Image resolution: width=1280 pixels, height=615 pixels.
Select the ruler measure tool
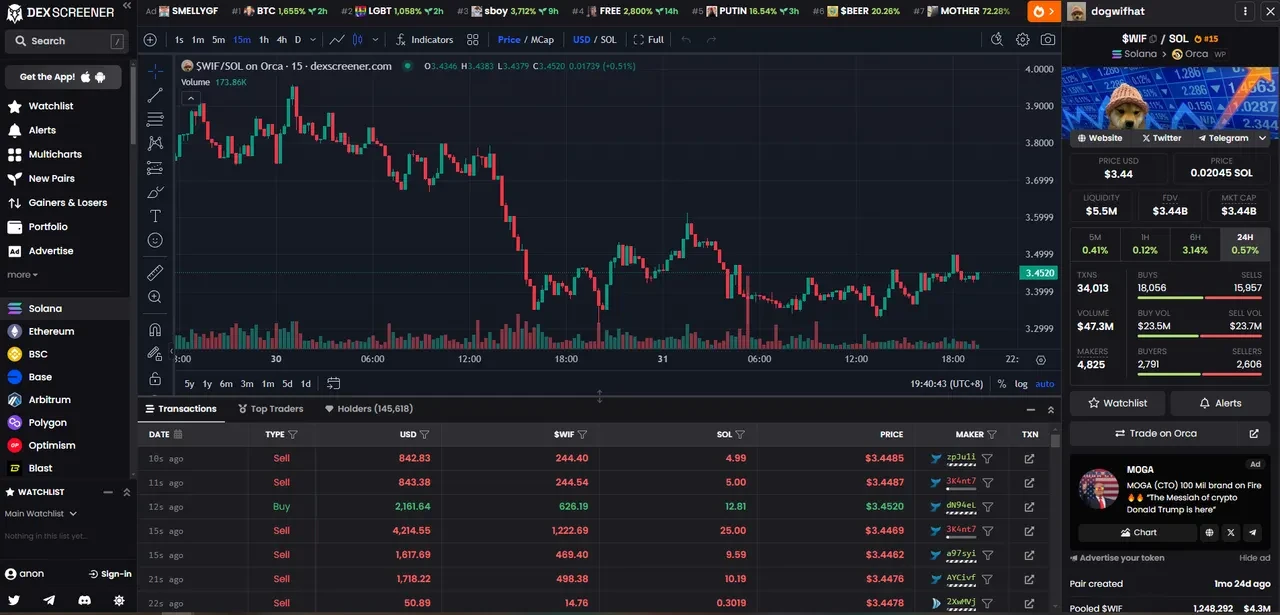(x=155, y=272)
